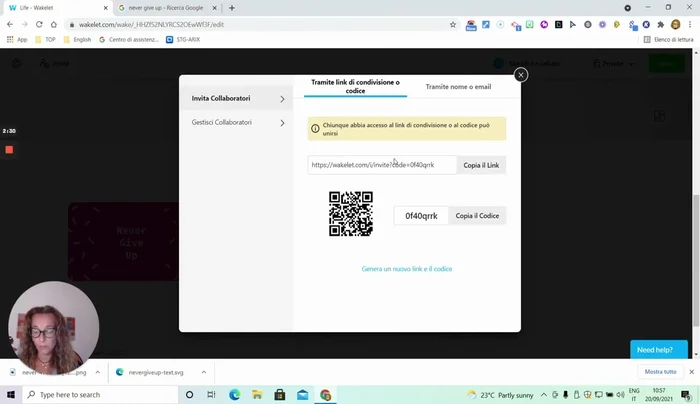The image size is (700, 404).
Task: Select the wakelet invite link field
Action: 382,165
